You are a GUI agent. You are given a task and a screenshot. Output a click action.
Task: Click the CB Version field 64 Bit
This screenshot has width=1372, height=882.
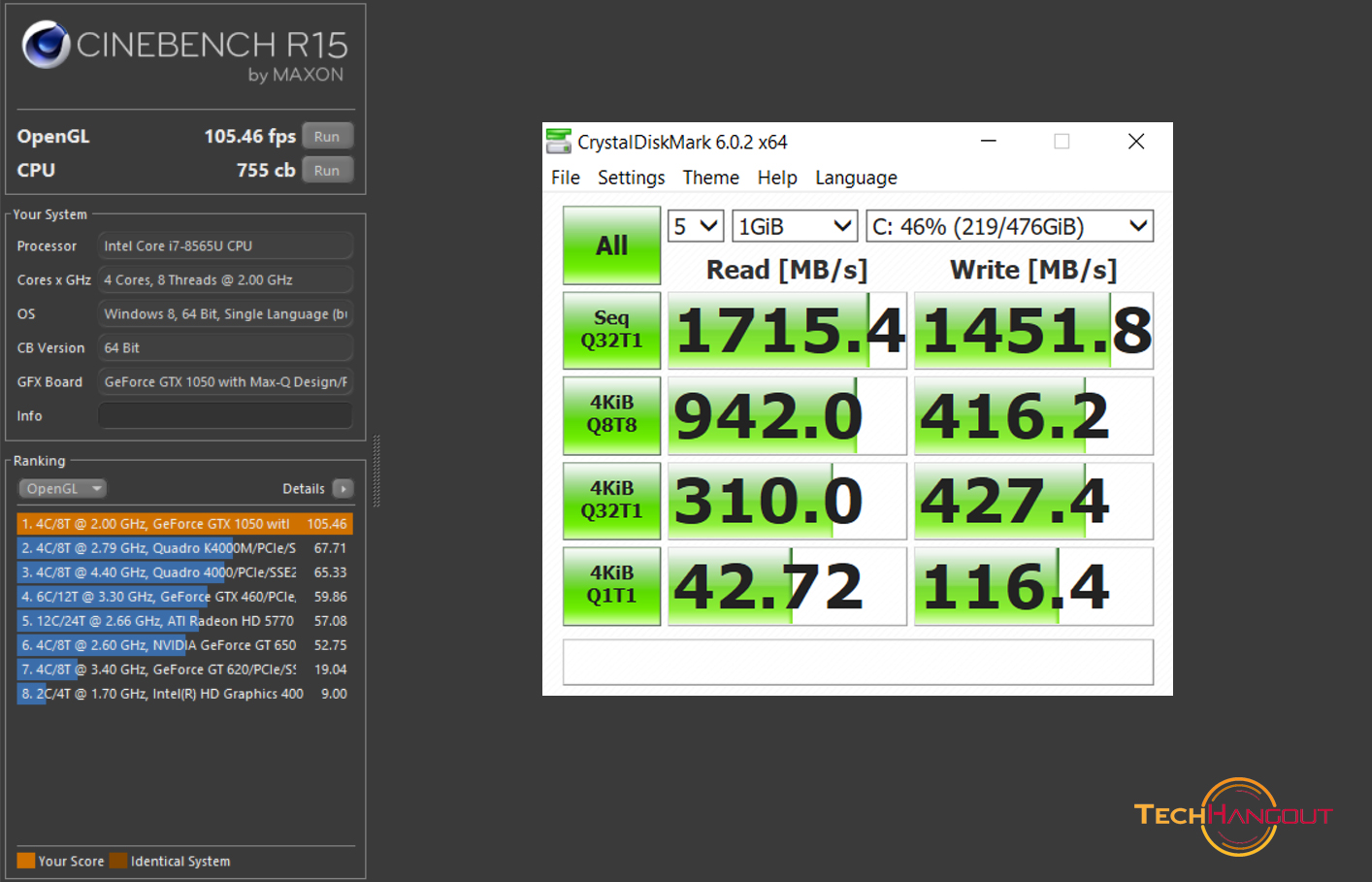(225, 347)
